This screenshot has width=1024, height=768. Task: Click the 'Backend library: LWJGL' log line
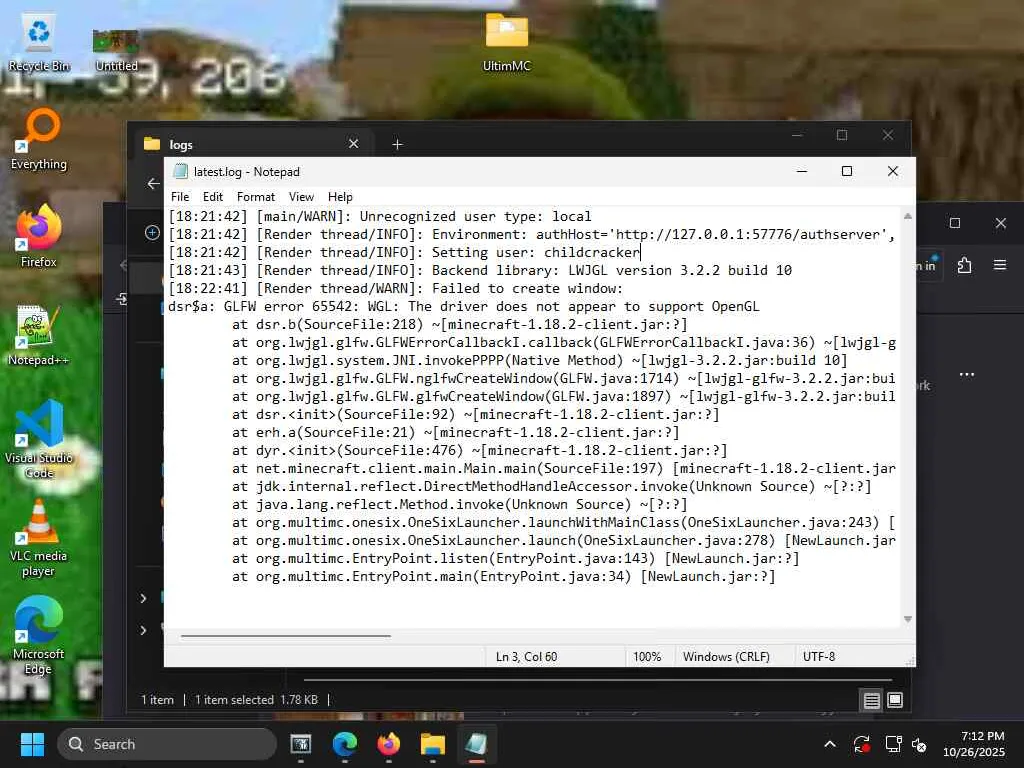480,270
